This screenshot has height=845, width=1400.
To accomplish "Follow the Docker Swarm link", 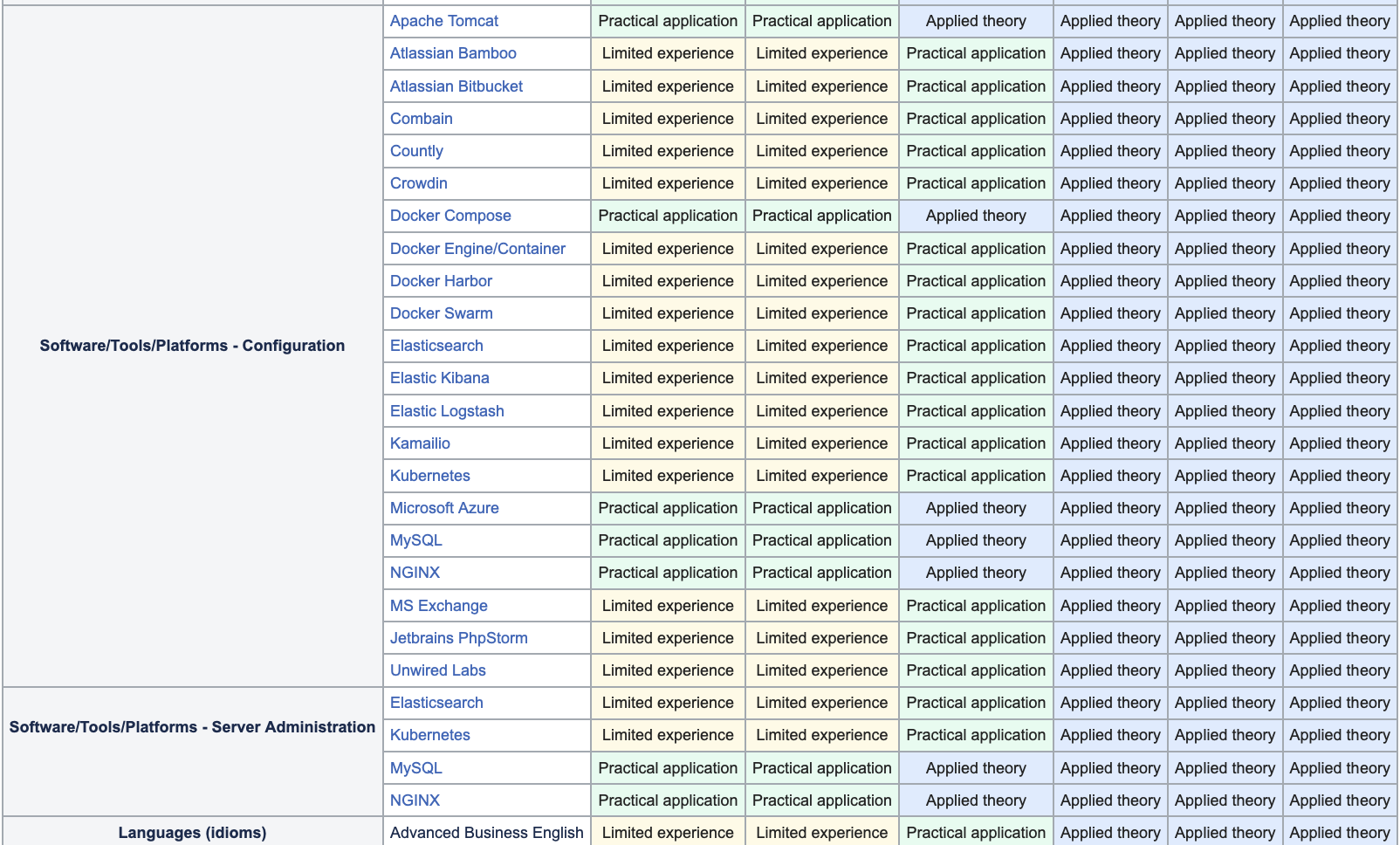I will coord(441,313).
